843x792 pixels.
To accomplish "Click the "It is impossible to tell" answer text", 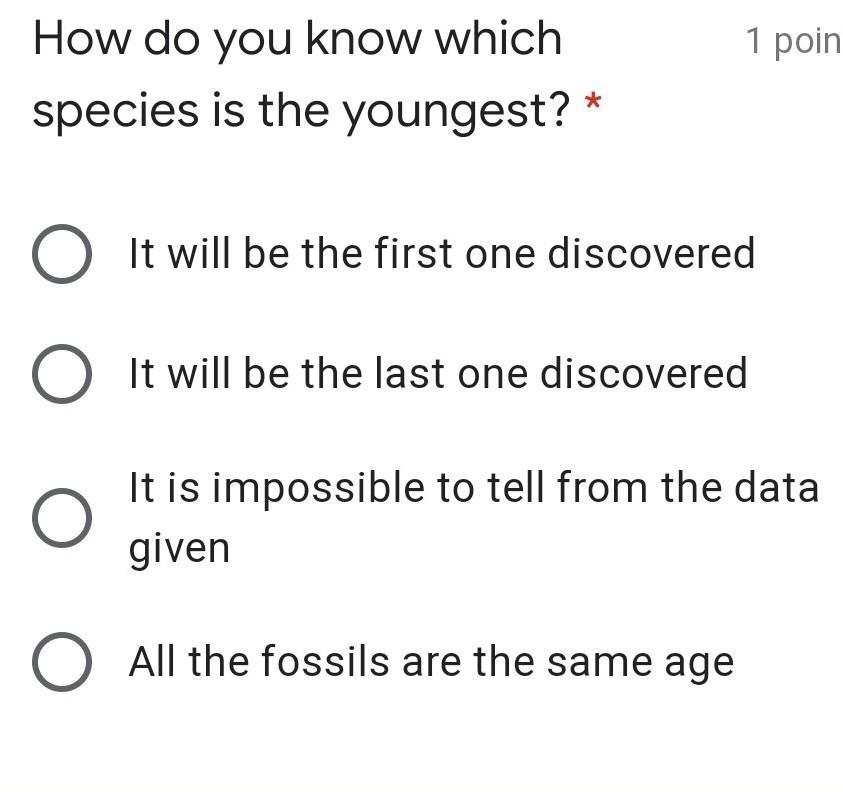I will [473, 489].
